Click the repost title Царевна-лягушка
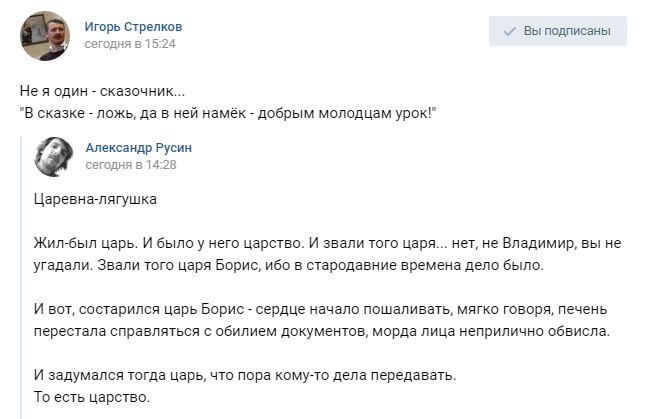Image resolution: width=648 pixels, height=419 pixels. coord(95,199)
